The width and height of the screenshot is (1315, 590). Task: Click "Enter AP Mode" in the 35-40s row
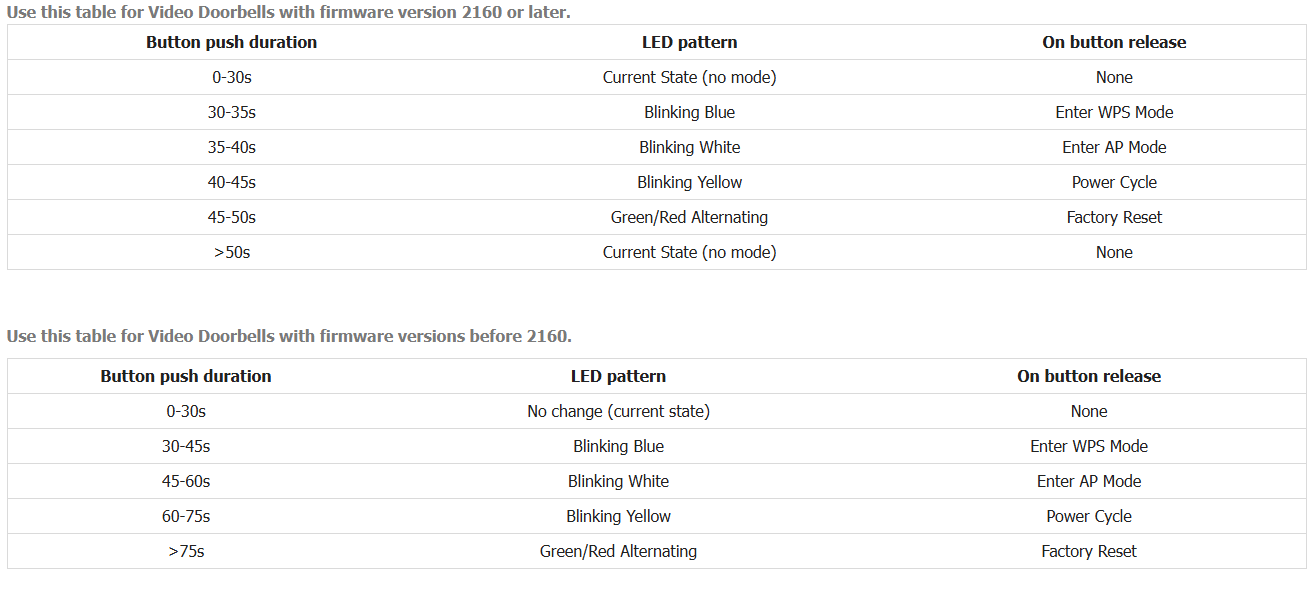(x=1114, y=147)
